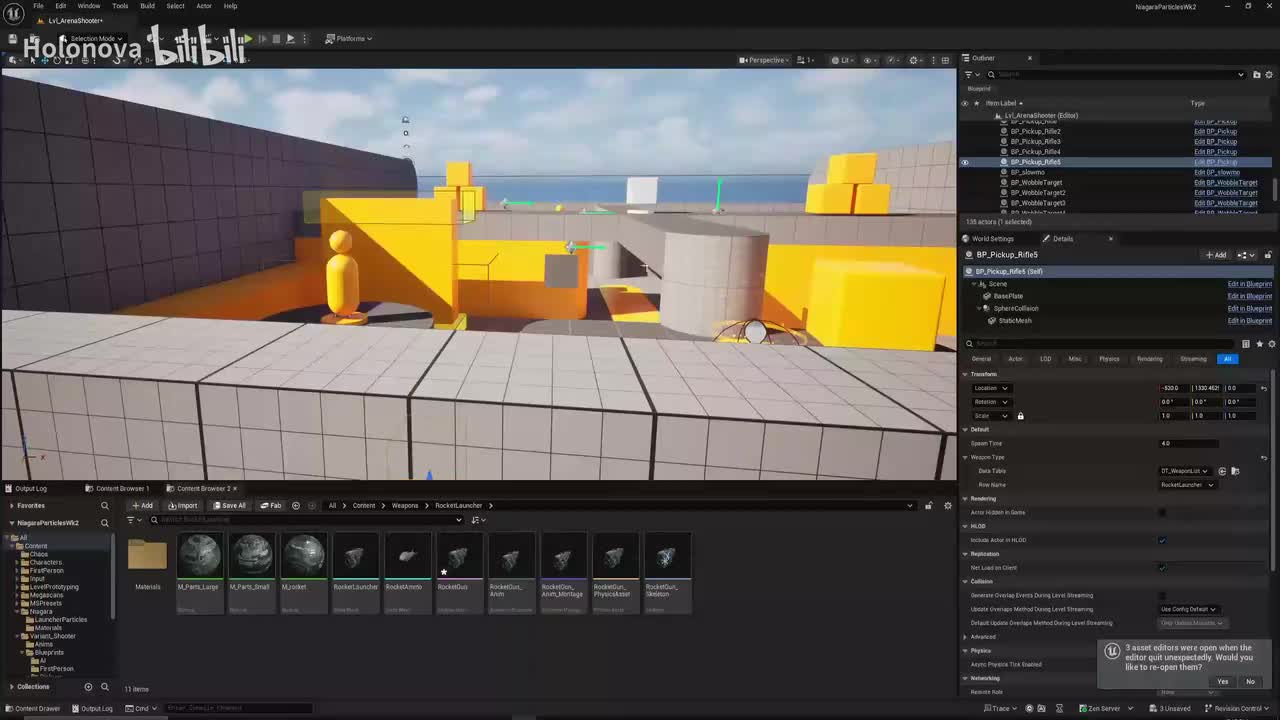This screenshot has height=720, width=1280.
Task: Open the Content Browser sort options
Action: coord(478,520)
